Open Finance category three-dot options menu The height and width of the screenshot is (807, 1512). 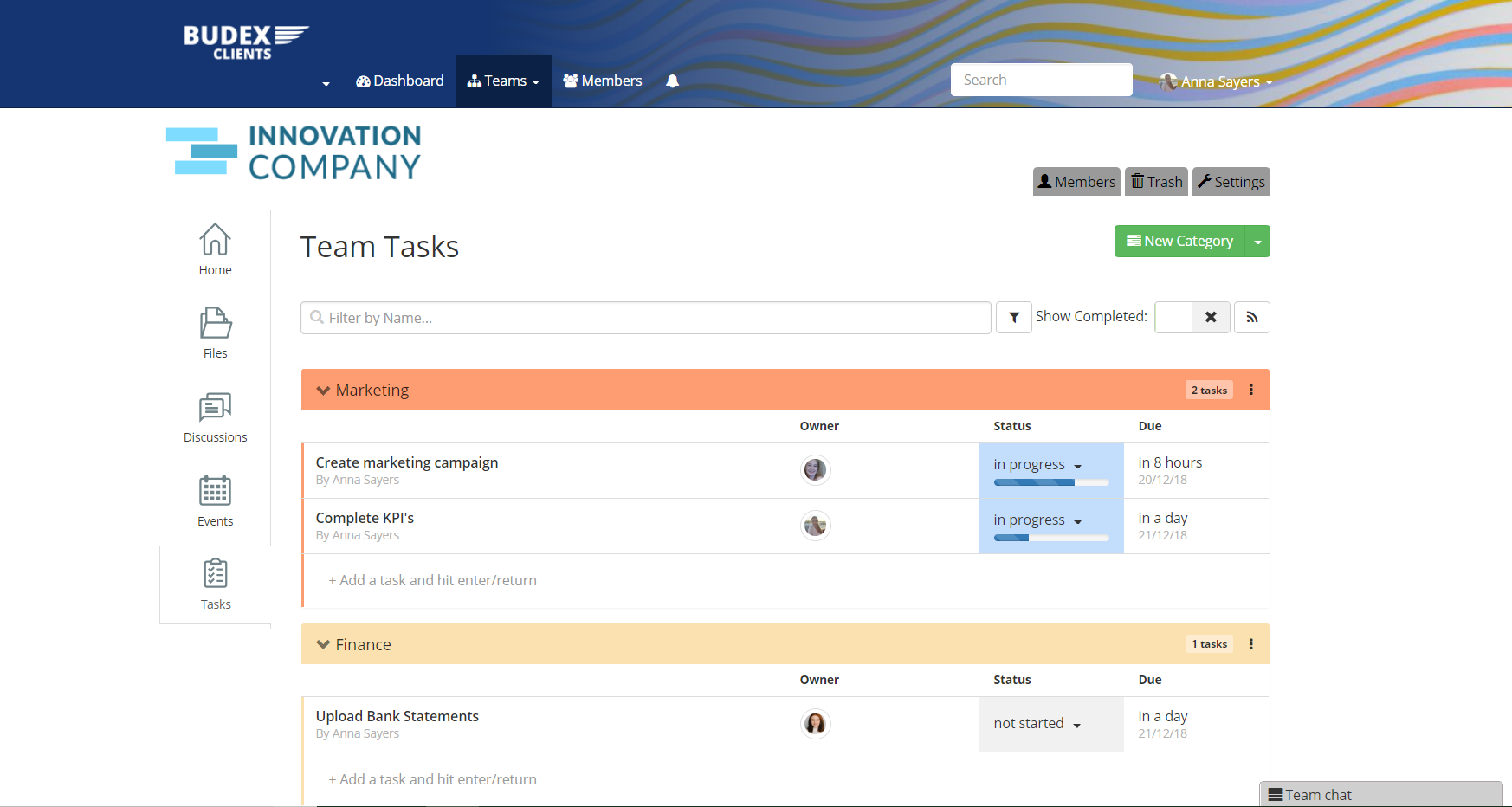[x=1250, y=644]
